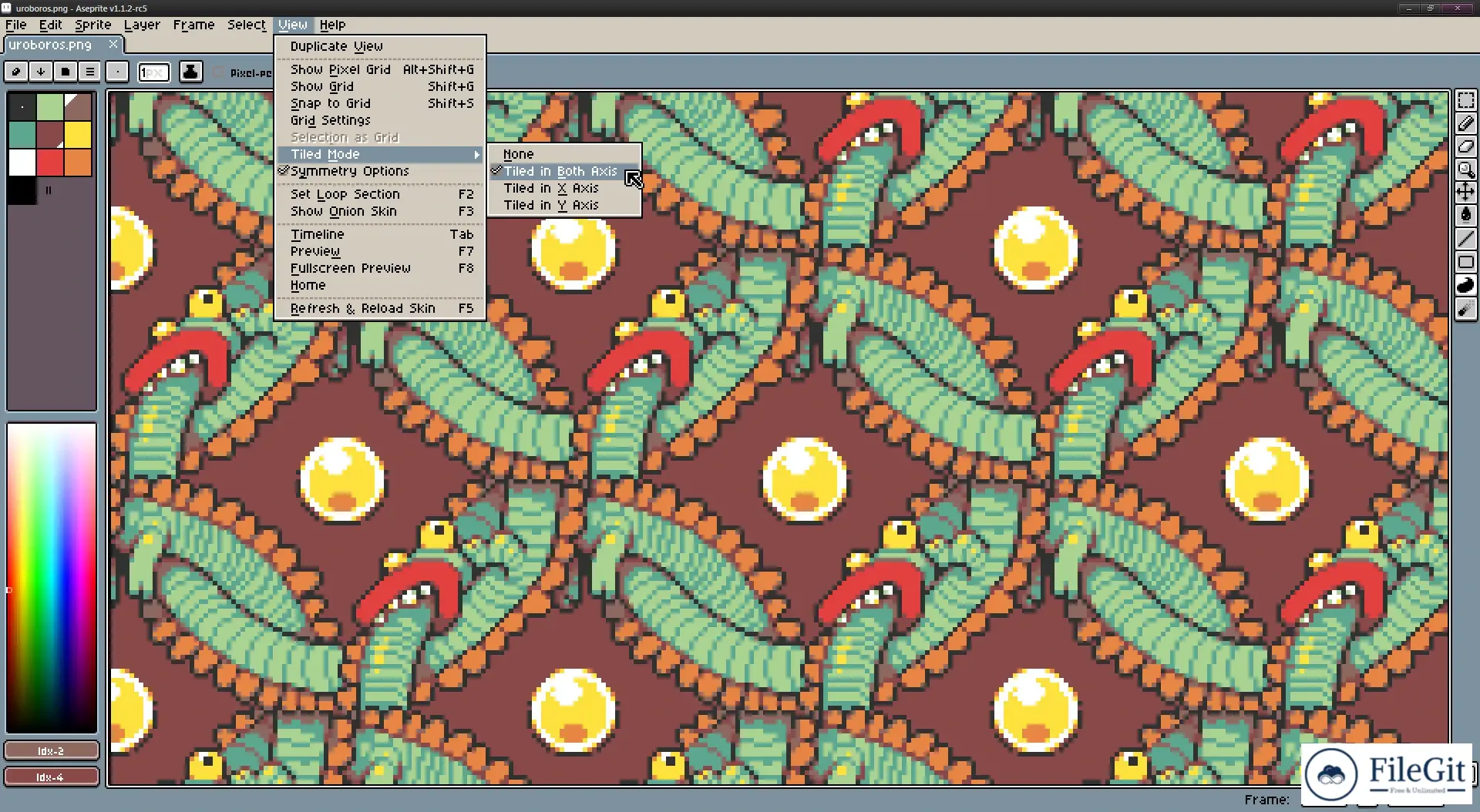Choose Set Loop Section
This screenshot has height=812, width=1480.
click(380, 194)
